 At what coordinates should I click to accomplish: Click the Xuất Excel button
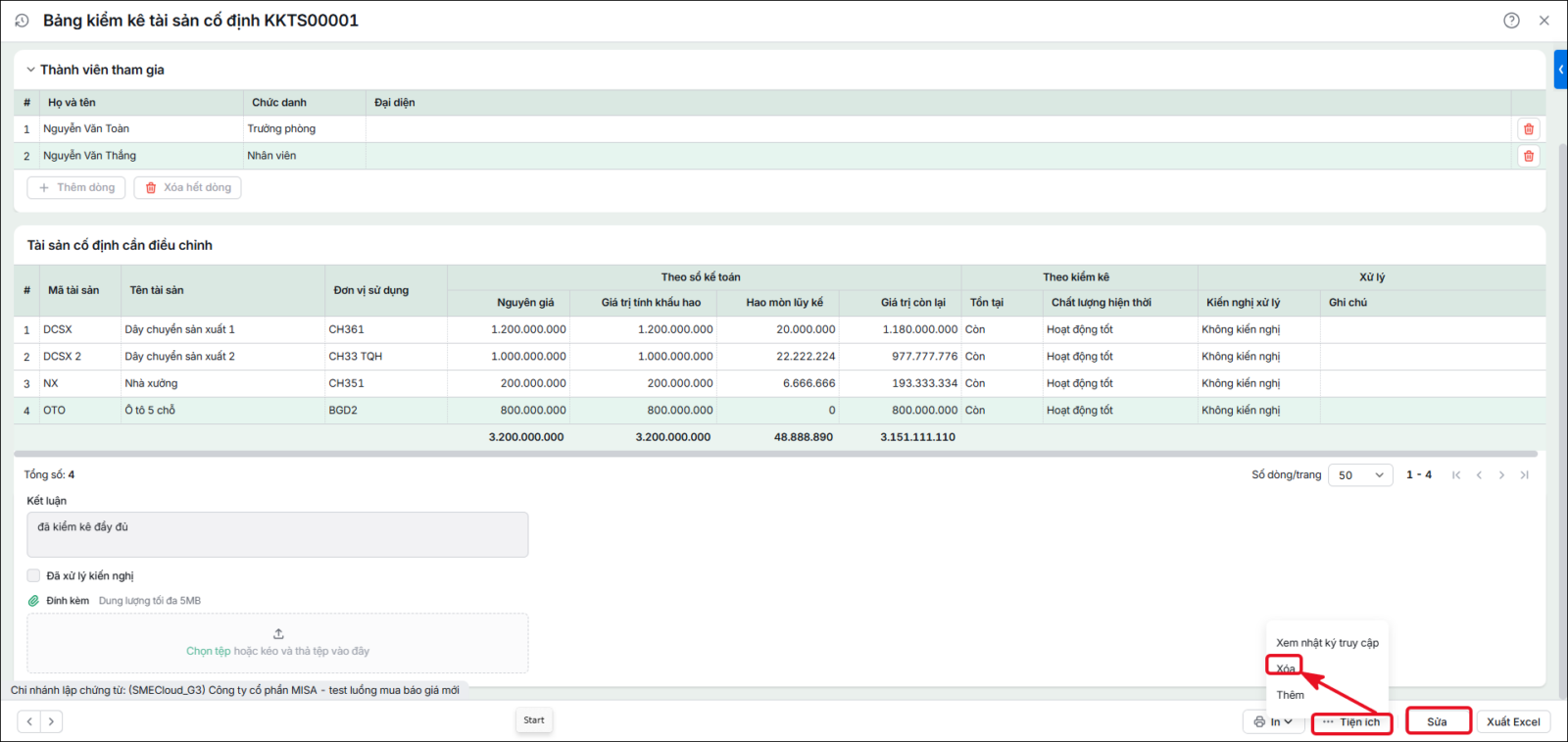pyautogui.click(x=1513, y=721)
